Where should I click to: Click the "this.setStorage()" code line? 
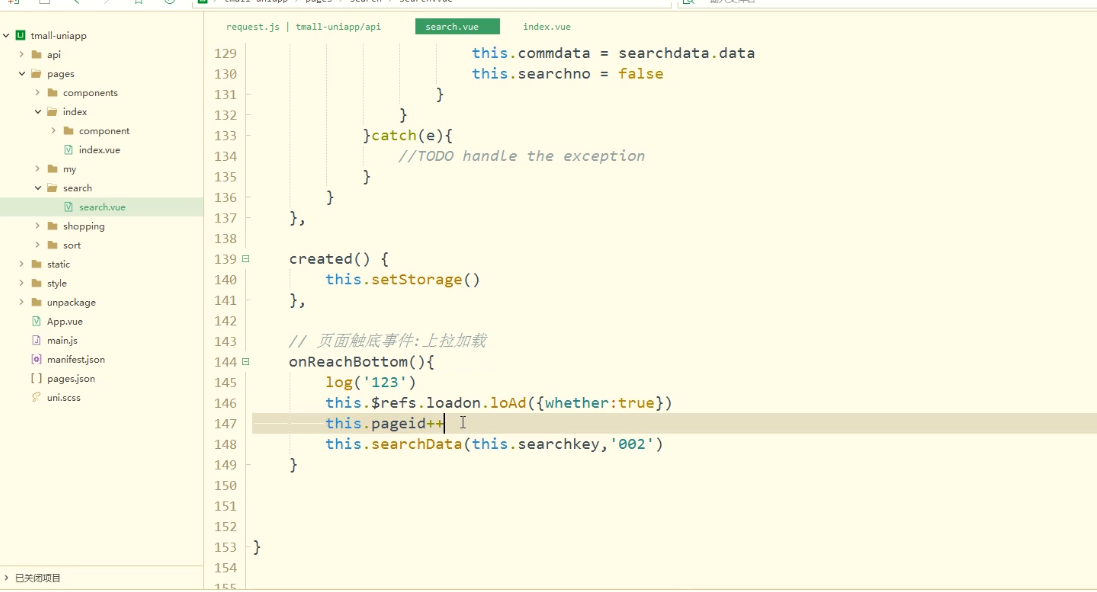402,280
